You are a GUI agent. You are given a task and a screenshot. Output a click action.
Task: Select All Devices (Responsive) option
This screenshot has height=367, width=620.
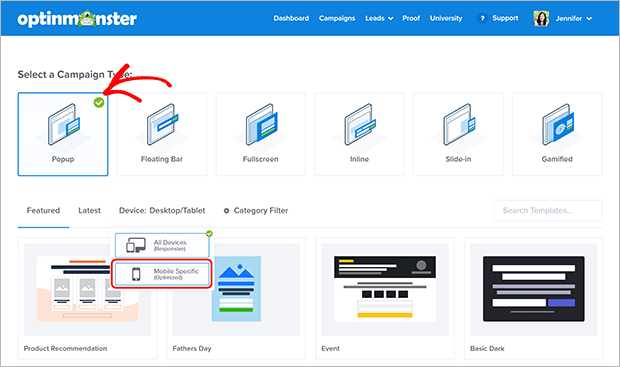click(162, 245)
